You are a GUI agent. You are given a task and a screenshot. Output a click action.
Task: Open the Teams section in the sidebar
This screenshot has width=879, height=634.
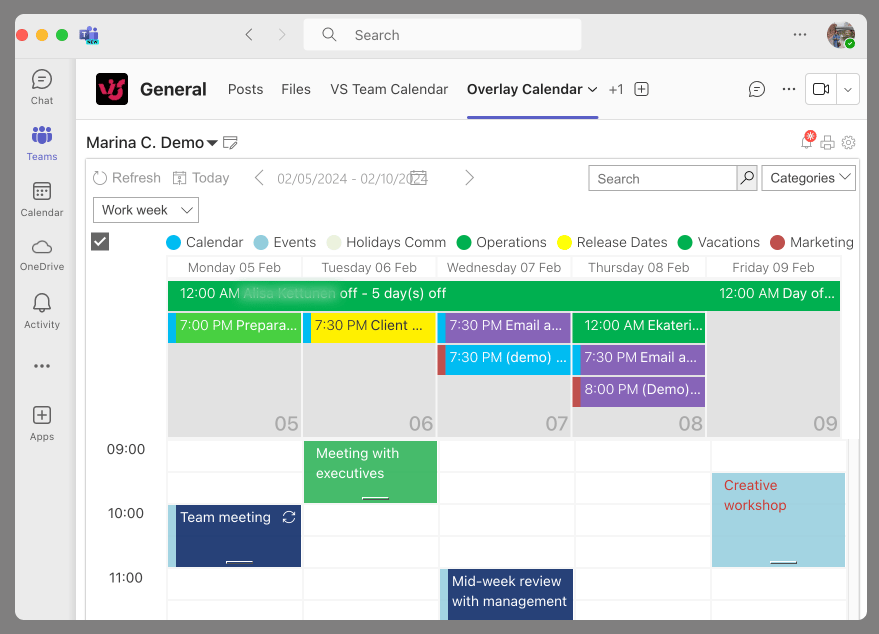tap(41, 144)
